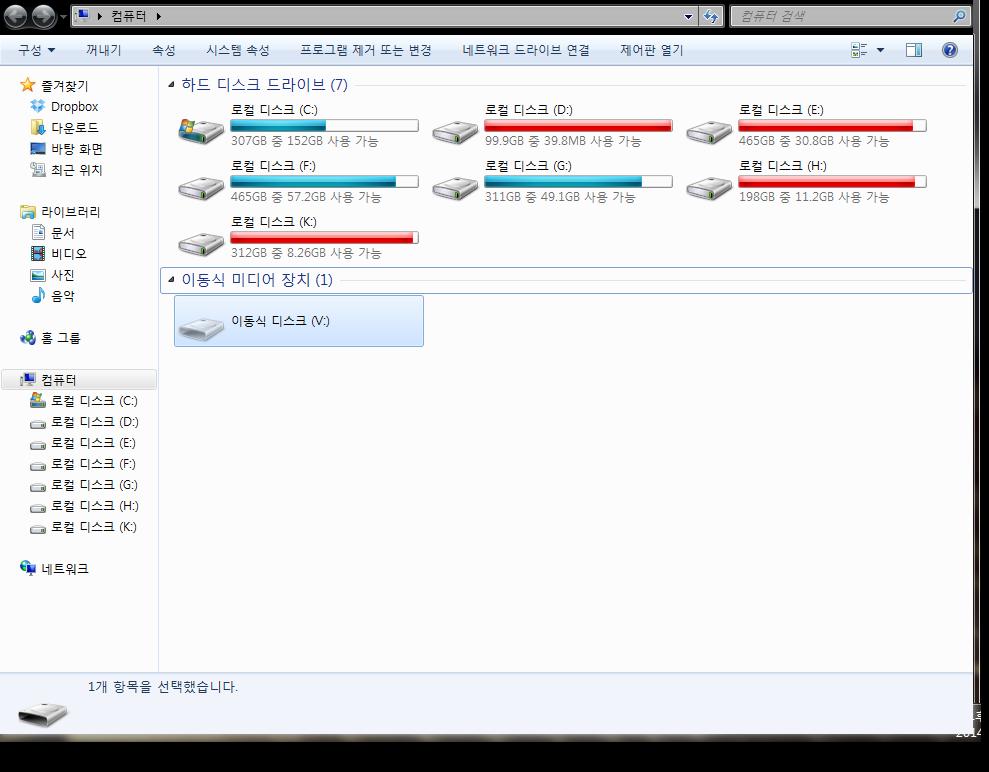989x772 pixels.
Task: Open local disk D: drive icon
Action: coord(455,131)
